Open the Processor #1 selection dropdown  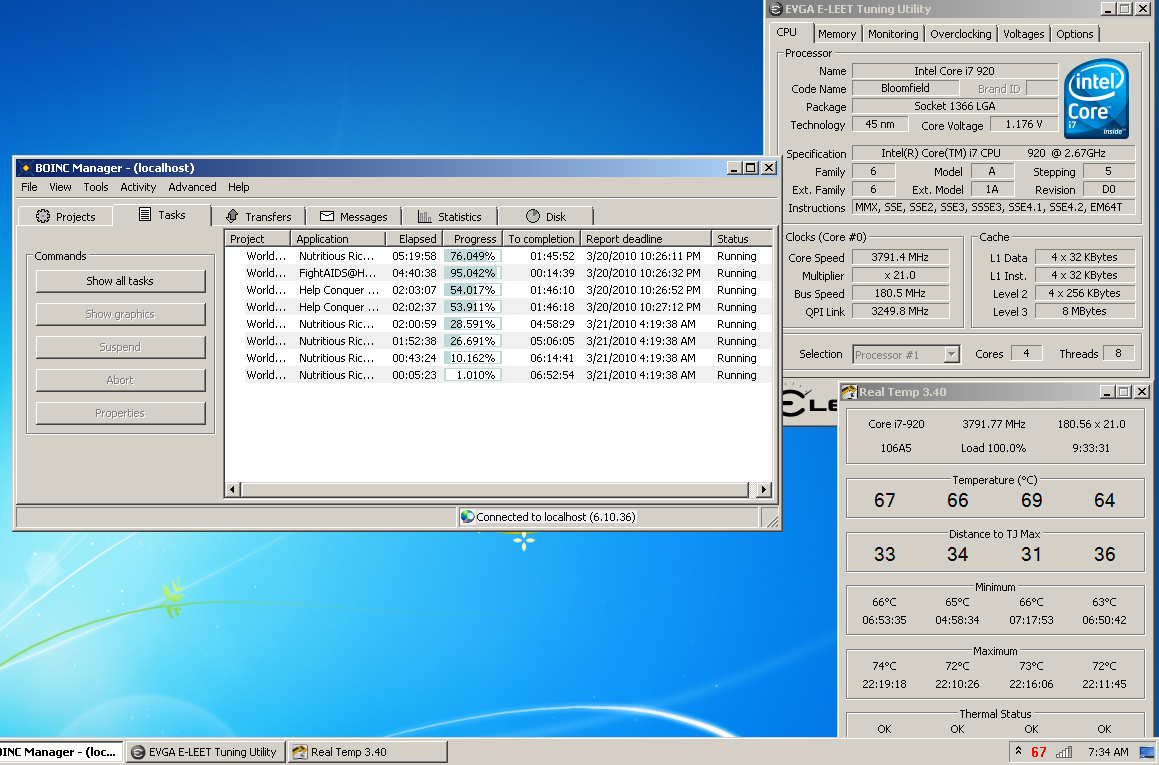click(951, 355)
